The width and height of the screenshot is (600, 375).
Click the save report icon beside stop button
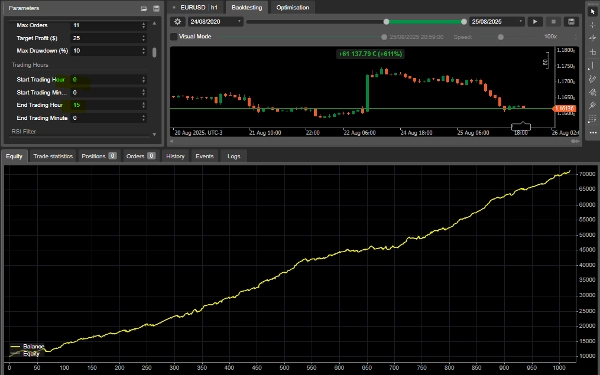[571, 22]
